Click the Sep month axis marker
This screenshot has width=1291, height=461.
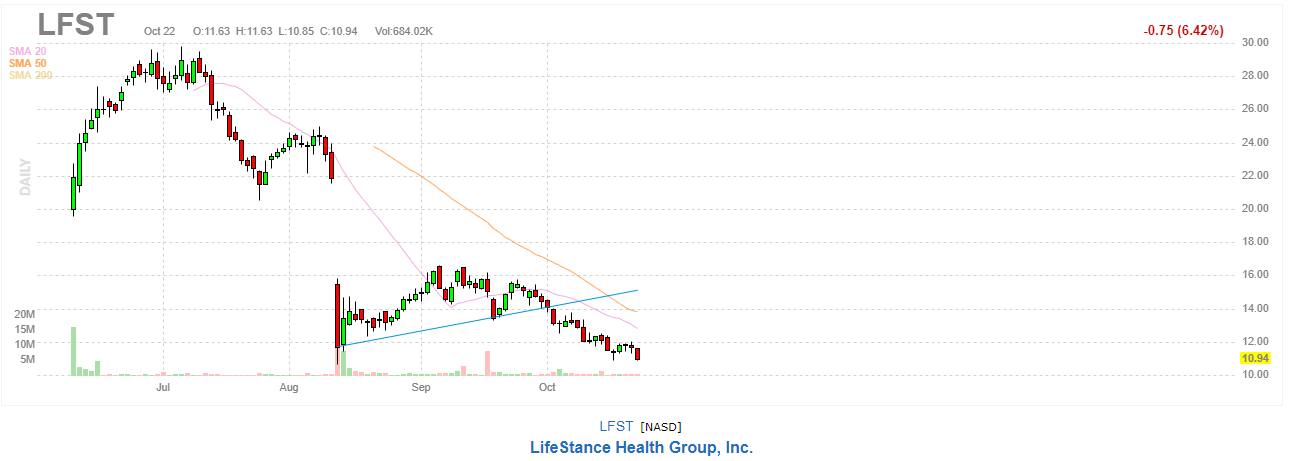click(x=421, y=385)
